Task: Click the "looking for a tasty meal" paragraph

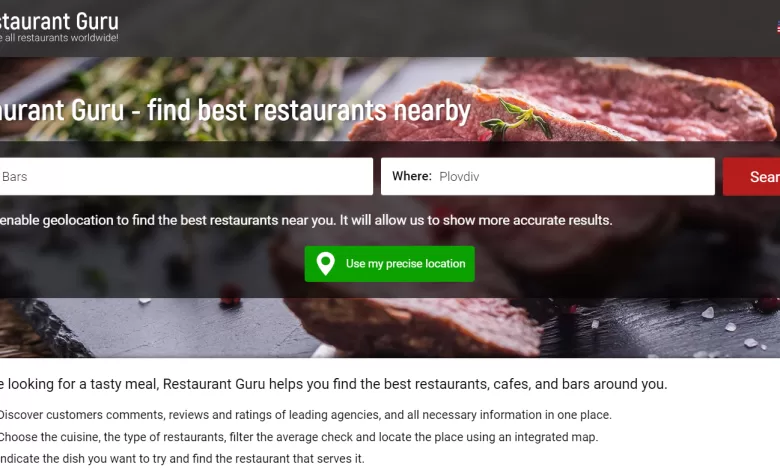Action: (x=333, y=384)
